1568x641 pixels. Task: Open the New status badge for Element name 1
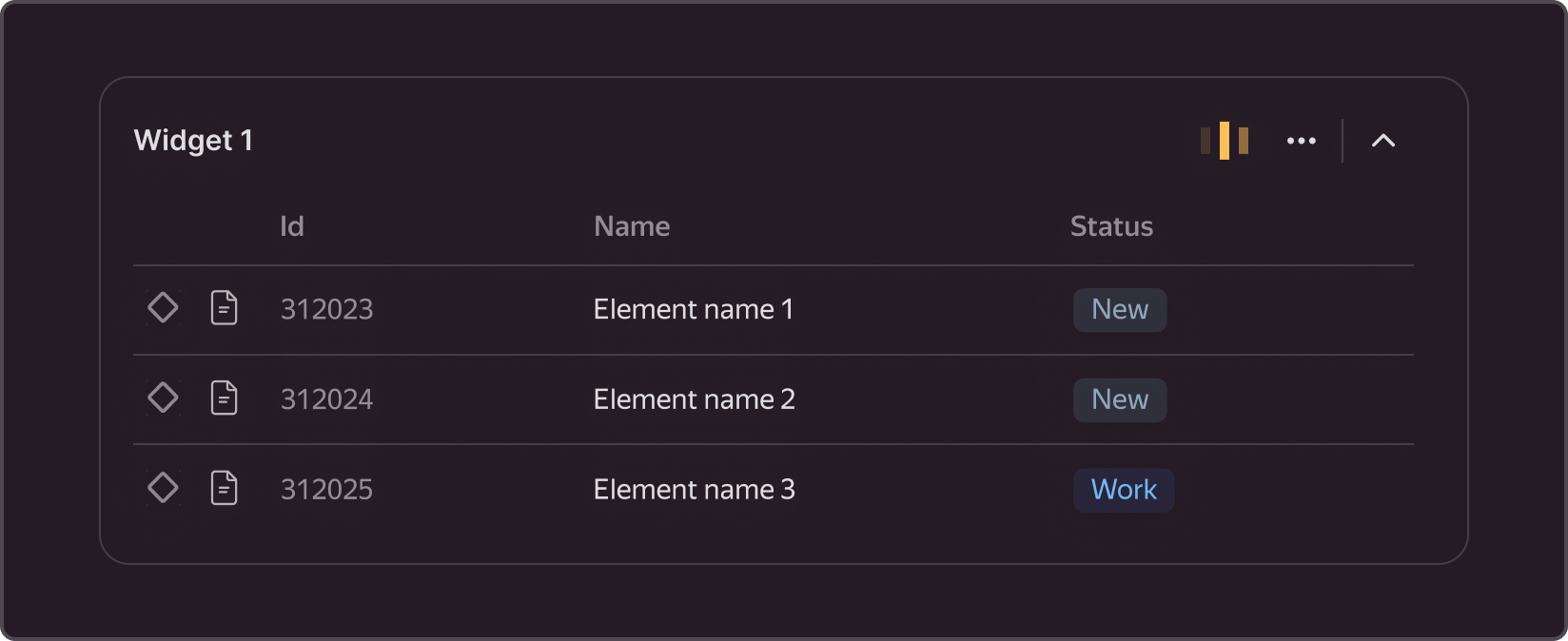click(x=1120, y=310)
